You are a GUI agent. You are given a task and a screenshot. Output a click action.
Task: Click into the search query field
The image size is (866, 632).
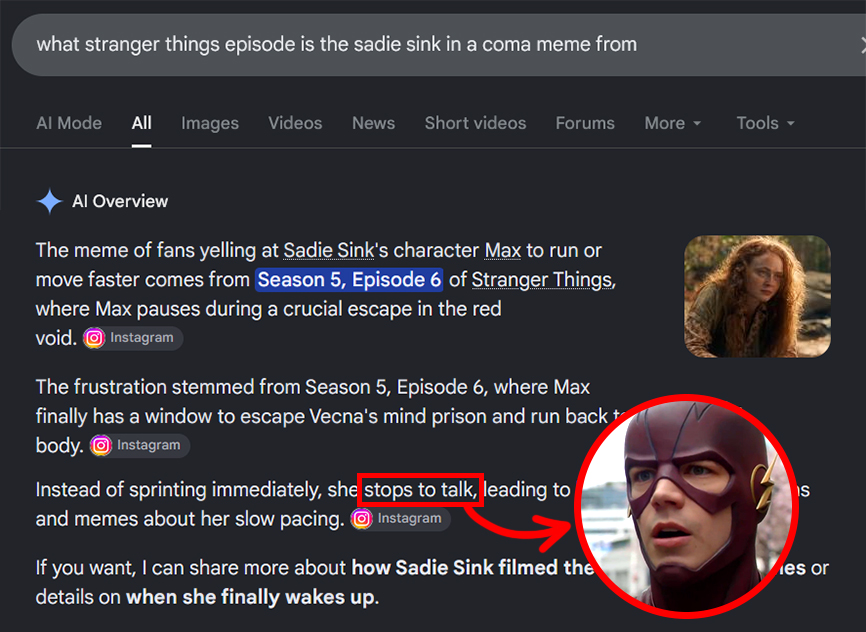click(431, 45)
